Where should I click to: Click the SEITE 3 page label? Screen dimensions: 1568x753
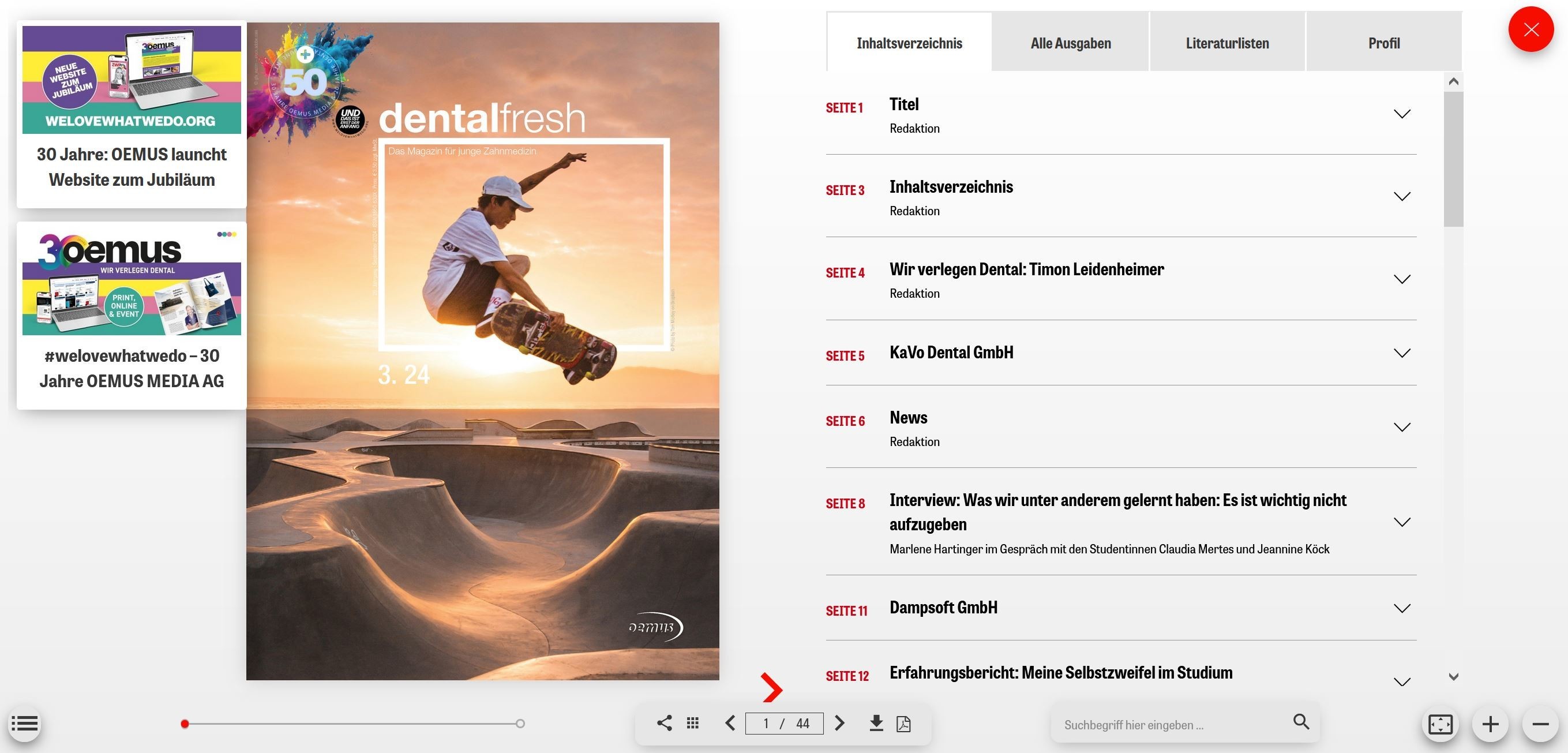(x=845, y=190)
